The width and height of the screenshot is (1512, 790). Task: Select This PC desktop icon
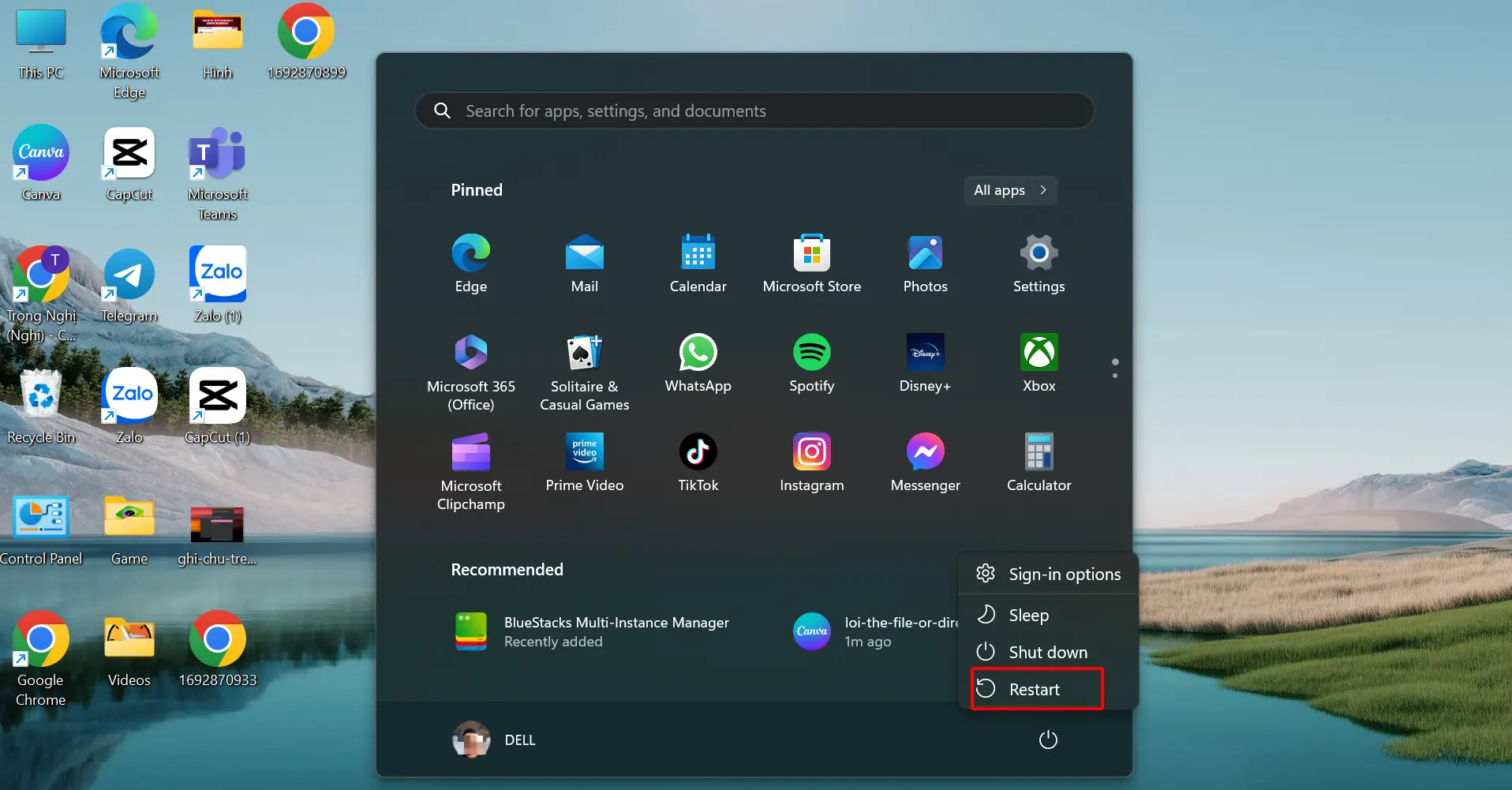41,44
